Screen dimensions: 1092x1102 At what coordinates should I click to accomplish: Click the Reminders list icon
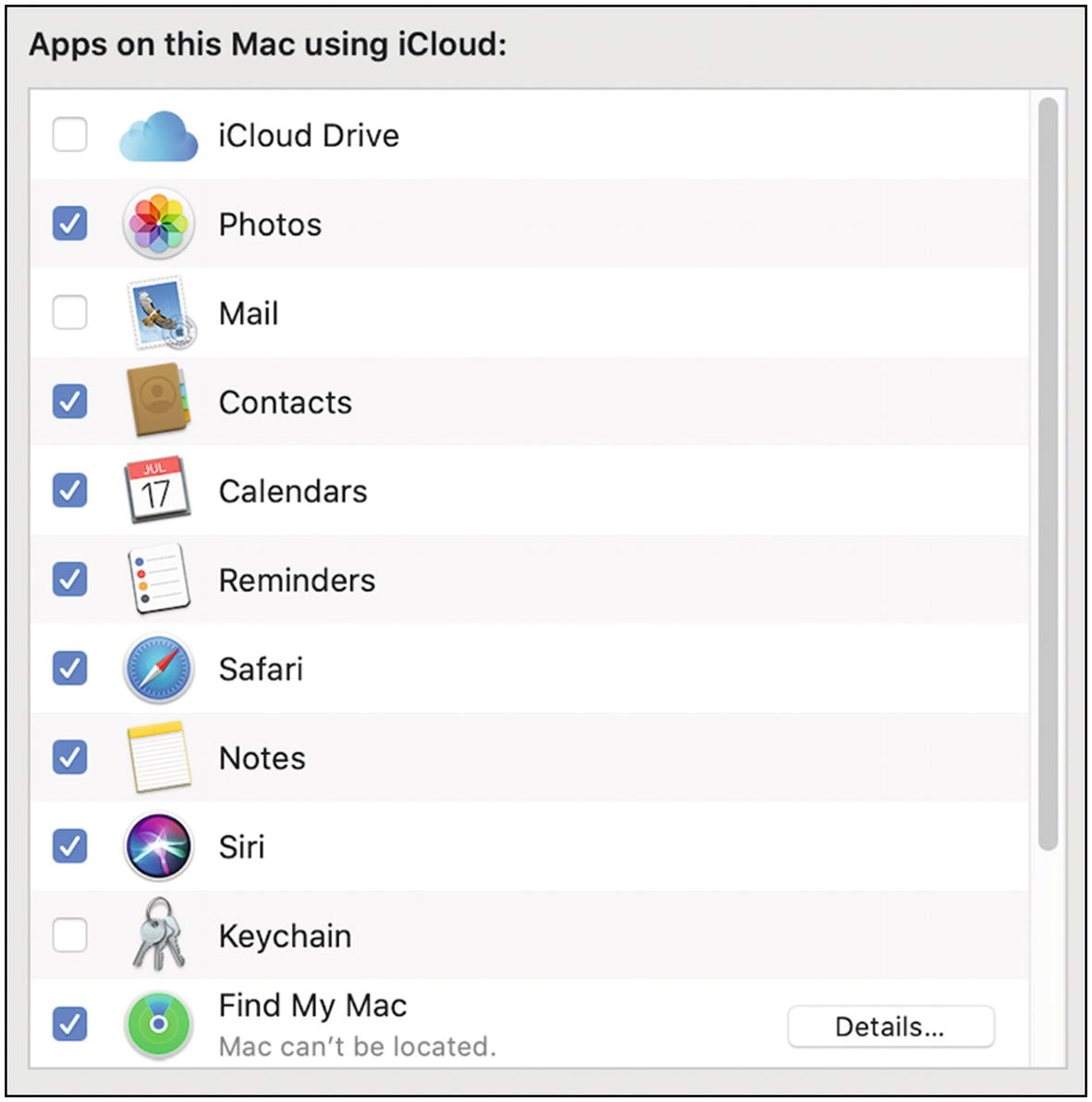pyautogui.click(x=159, y=579)
